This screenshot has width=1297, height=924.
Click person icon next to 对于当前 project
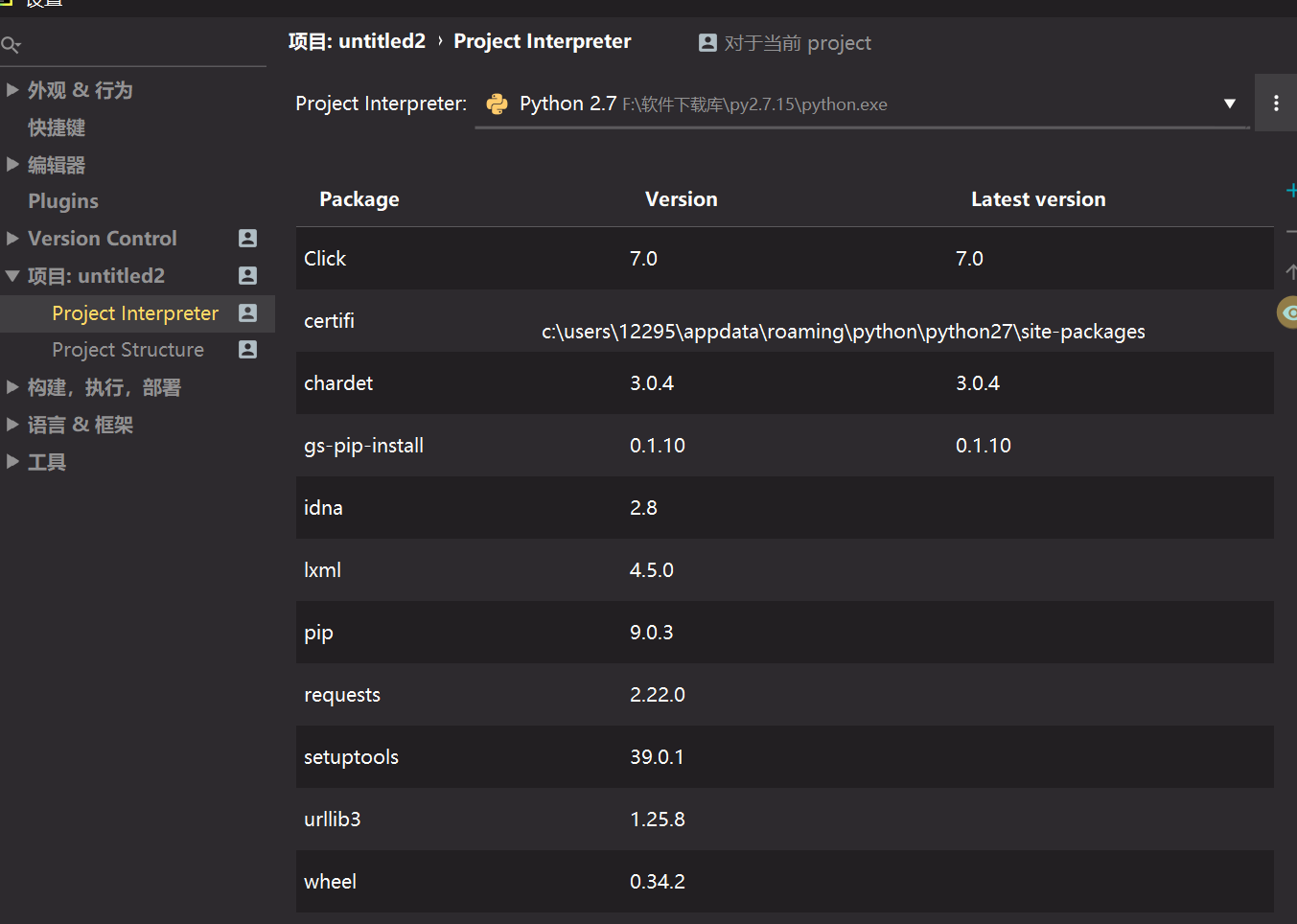[x=706, y=42]
